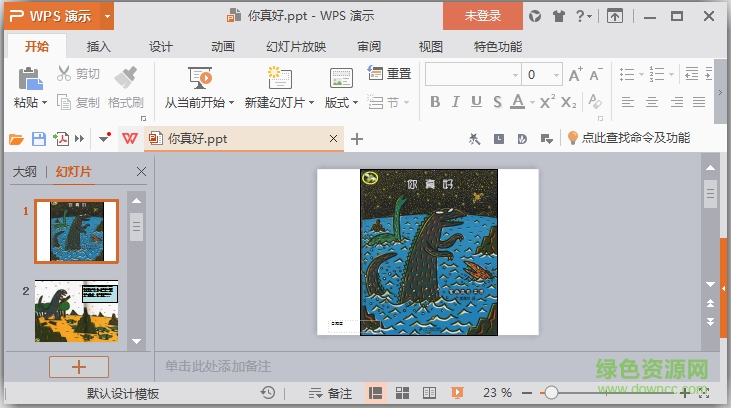
Task: Click the save floppy disk icon
Action: [39, 139]
